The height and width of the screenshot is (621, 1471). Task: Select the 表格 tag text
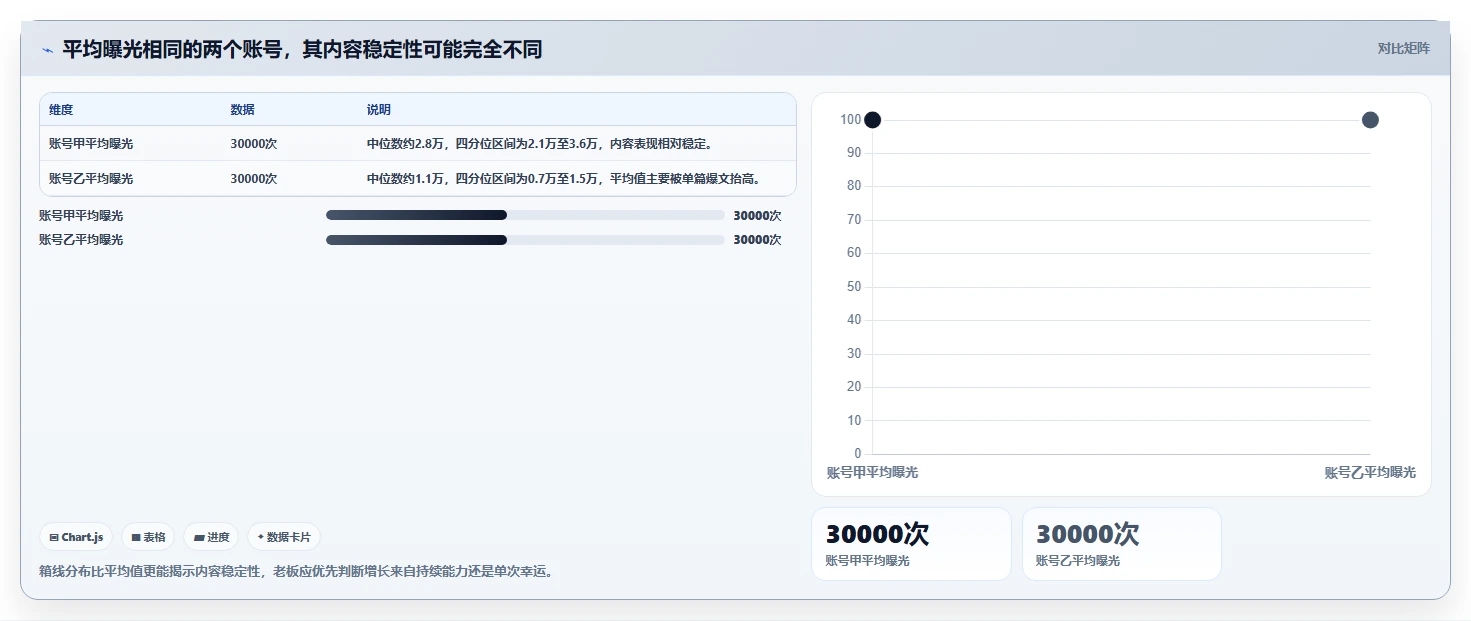click(154, 537)
